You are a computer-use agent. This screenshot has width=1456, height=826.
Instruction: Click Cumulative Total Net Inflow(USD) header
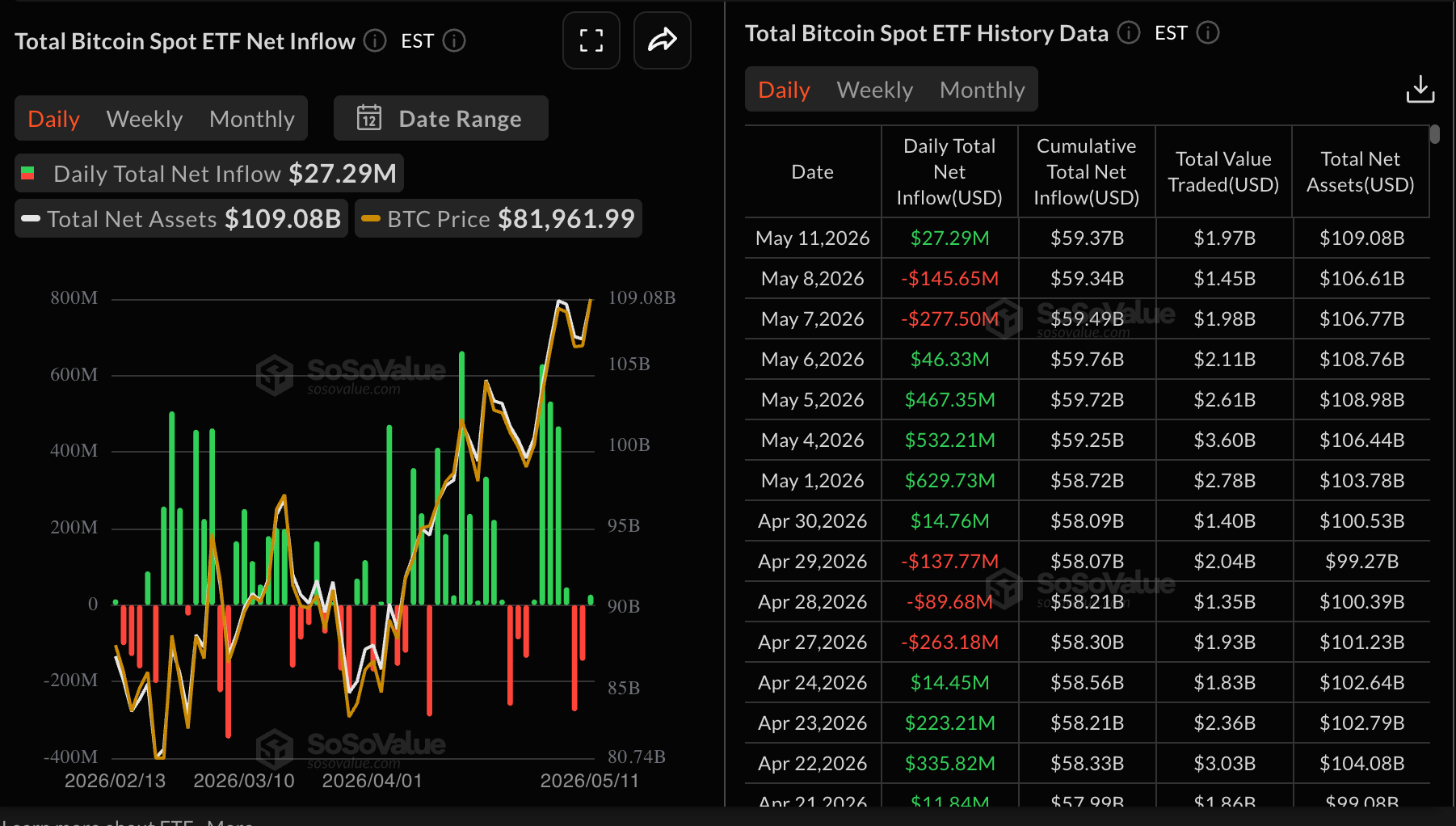(x=1087, y=171)
